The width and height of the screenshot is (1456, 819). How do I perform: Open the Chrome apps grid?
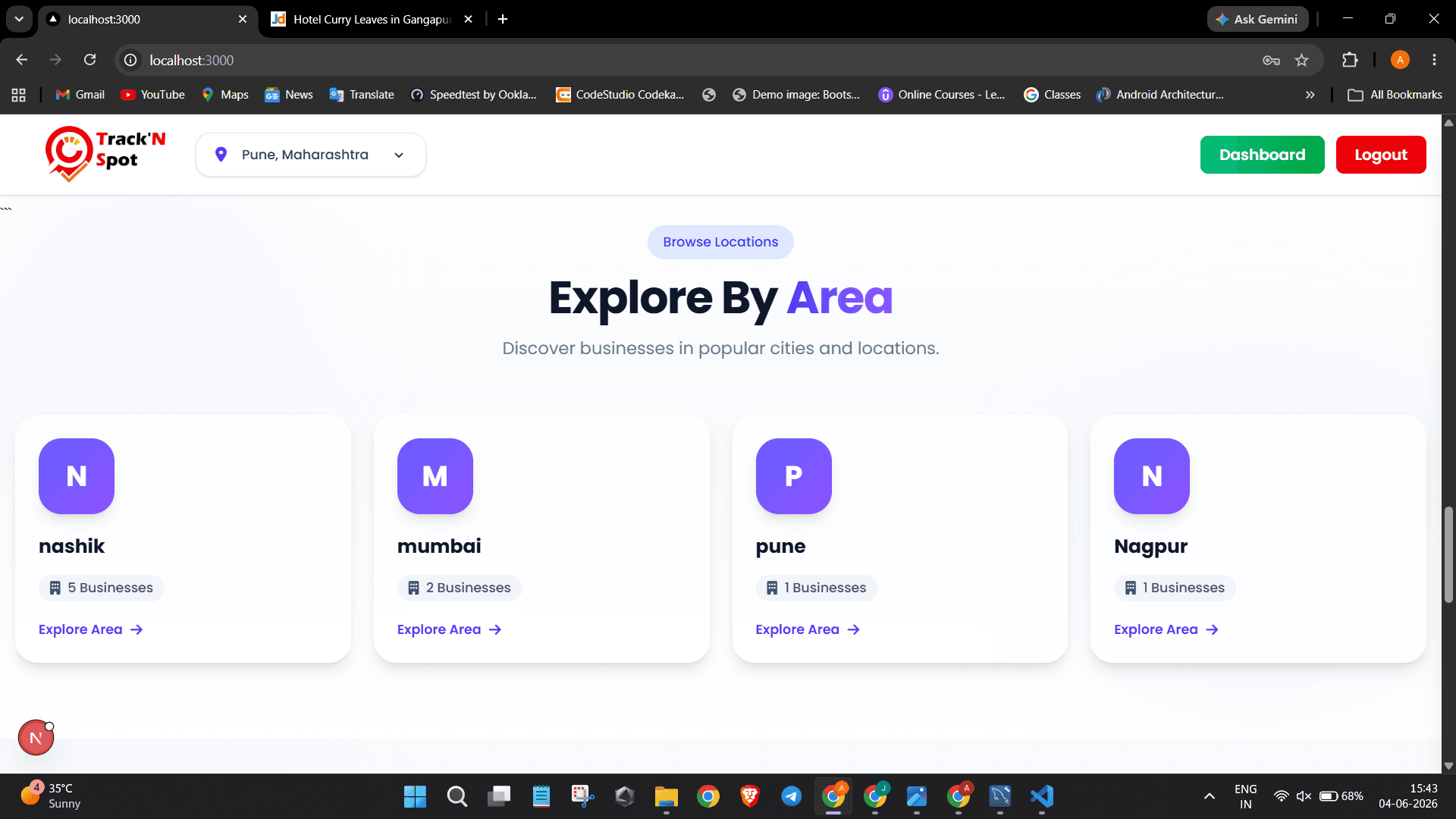(19, 95)
